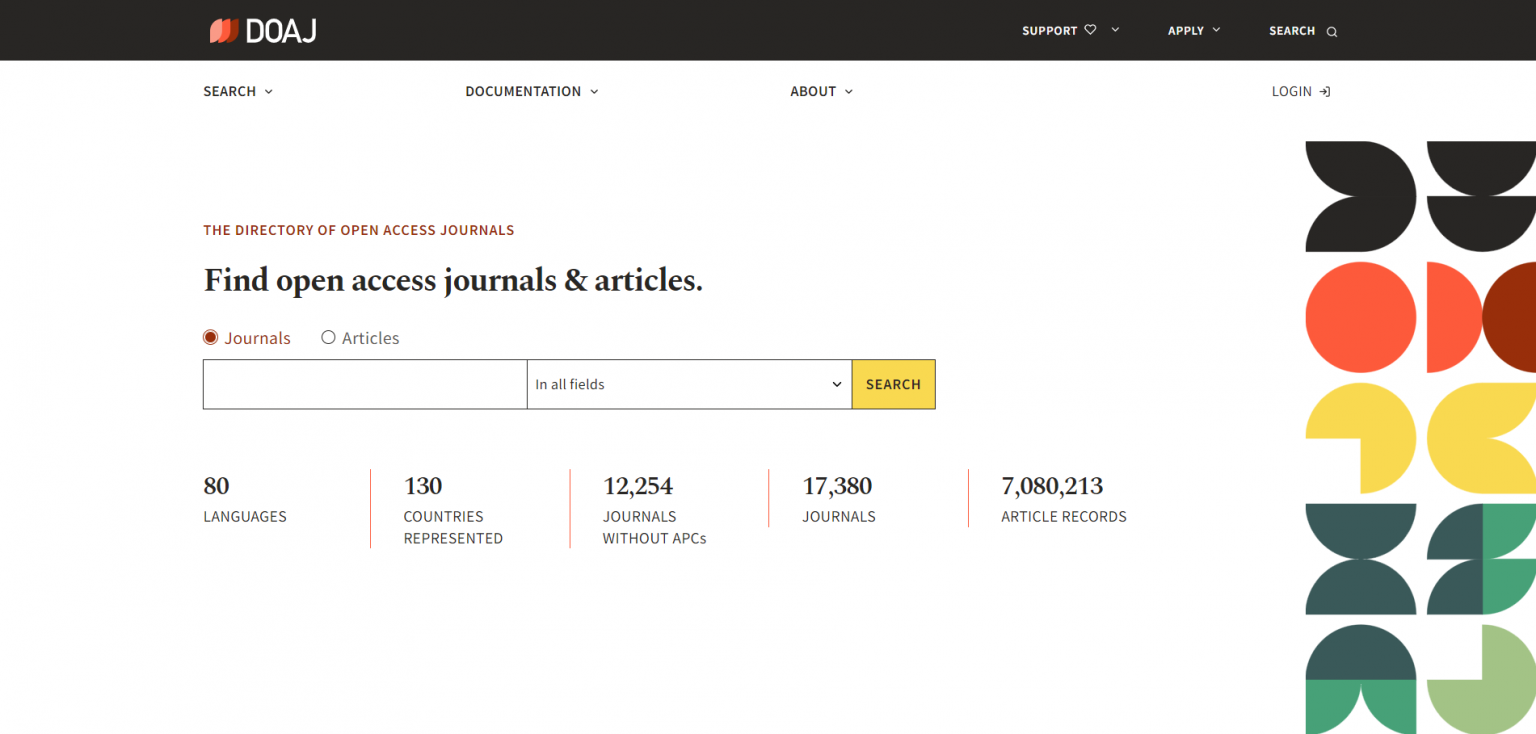The height and width of the screenshot is (734, 1536).
Task: Click the LOGIN link
Action: click(x=1292, y=91)
